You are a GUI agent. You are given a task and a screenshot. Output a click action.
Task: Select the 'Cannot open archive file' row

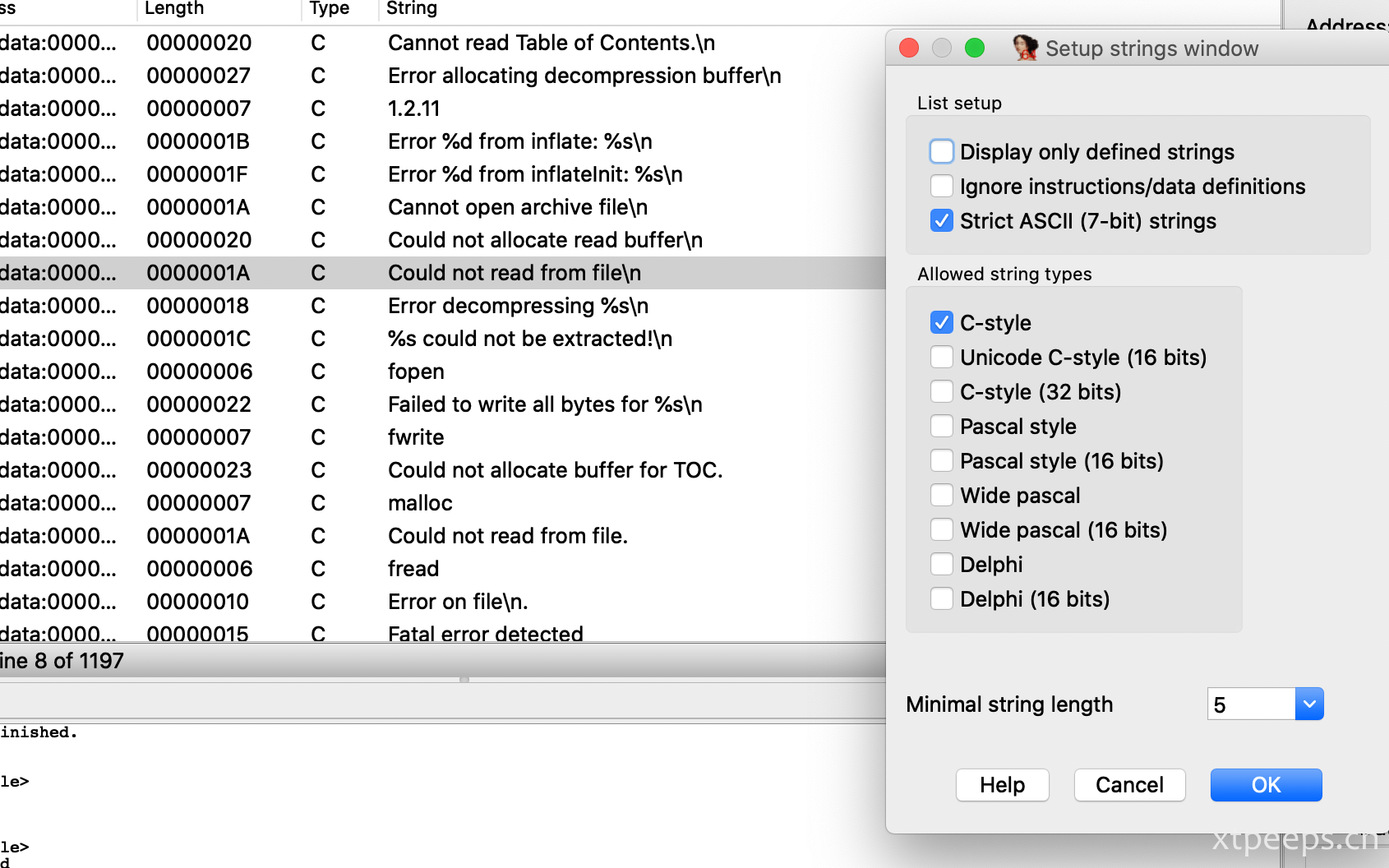(x=442, y=207)
